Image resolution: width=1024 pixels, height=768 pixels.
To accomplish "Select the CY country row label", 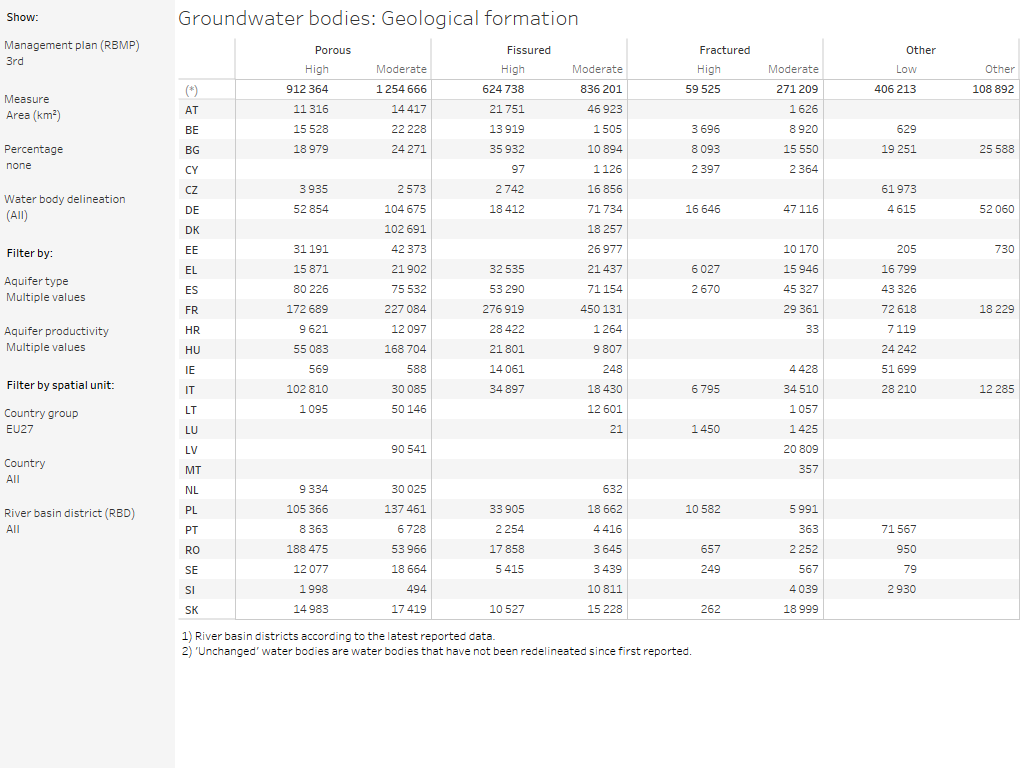I will [191, 170].
